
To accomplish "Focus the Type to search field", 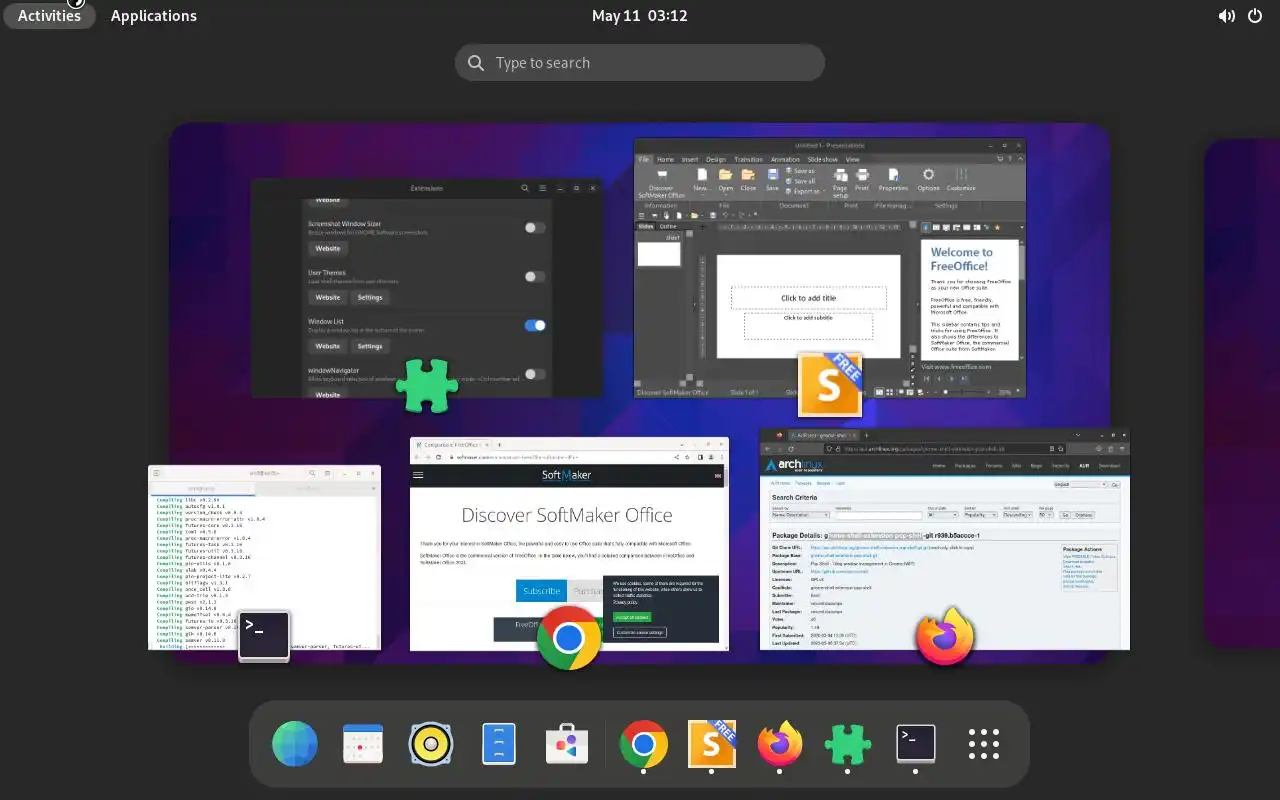I will 640,63.
